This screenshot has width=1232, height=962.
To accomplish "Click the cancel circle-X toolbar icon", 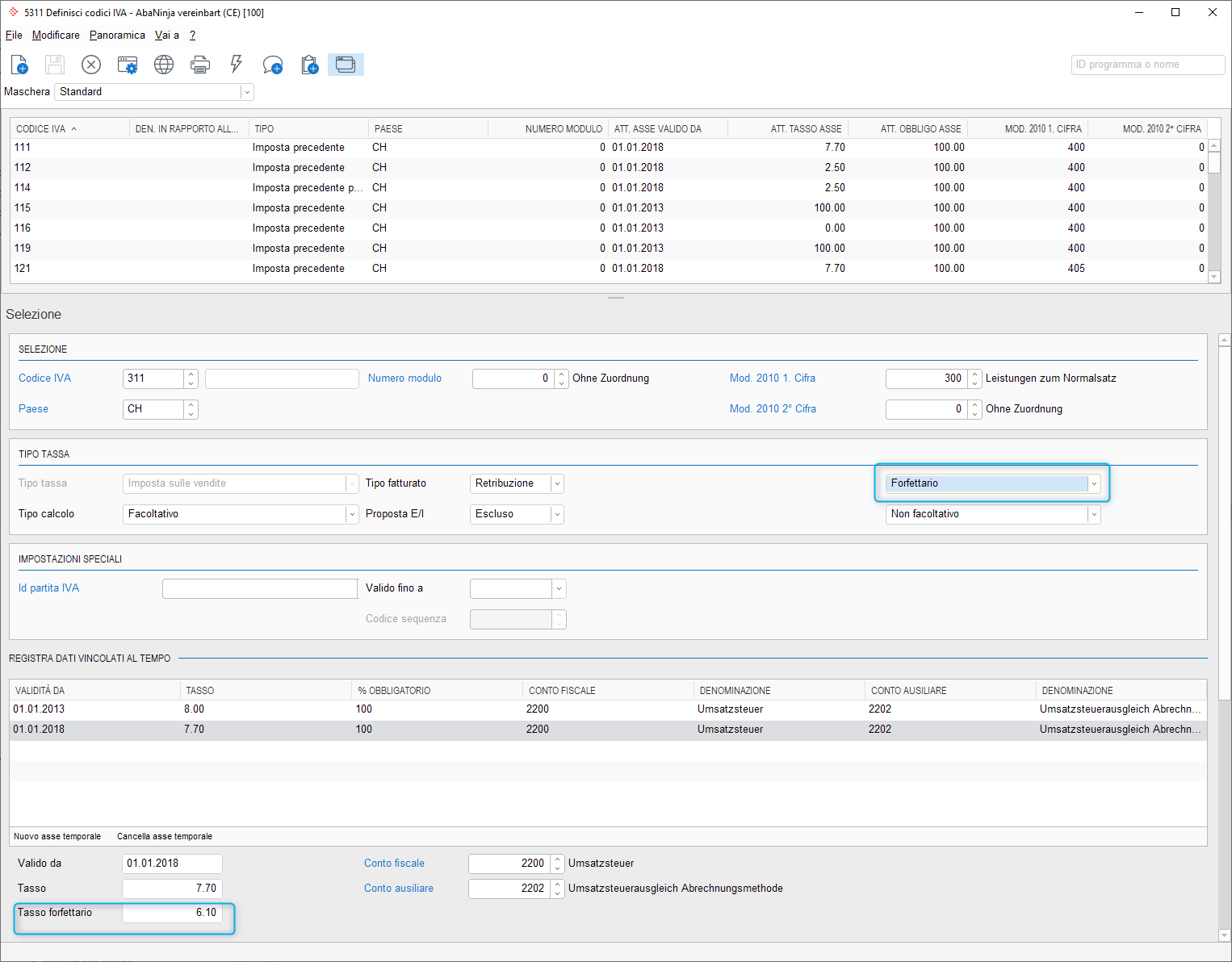I will (x=91, y=65).
